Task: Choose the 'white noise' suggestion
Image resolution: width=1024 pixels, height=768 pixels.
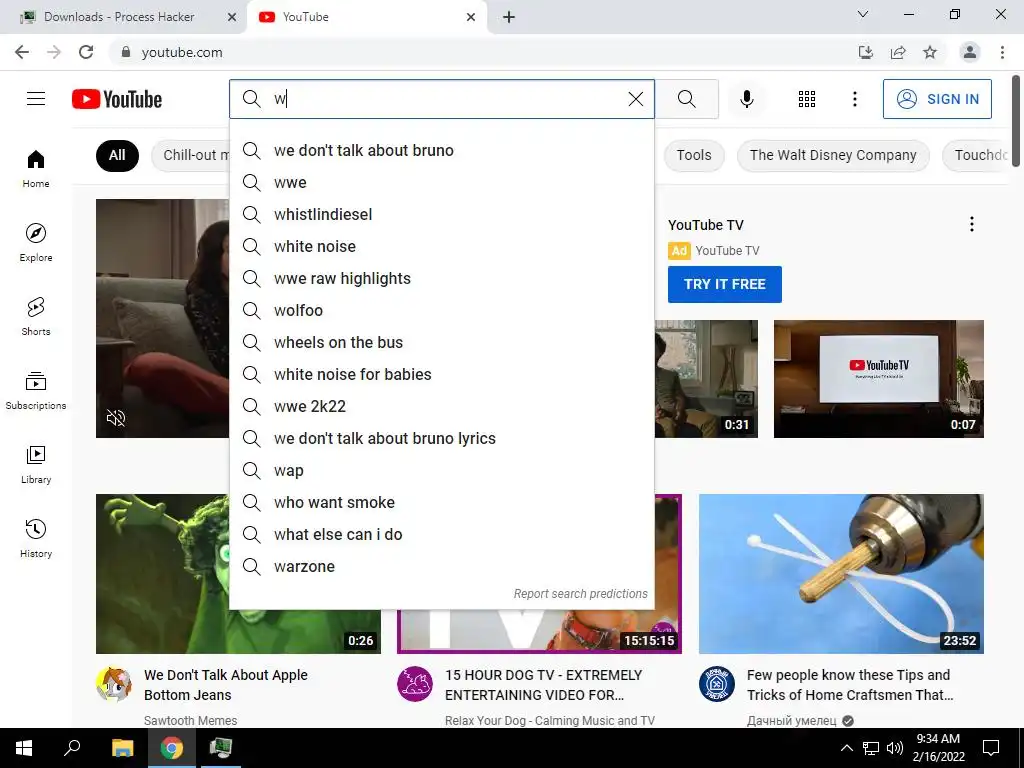Action: click(x=441, y=246)
